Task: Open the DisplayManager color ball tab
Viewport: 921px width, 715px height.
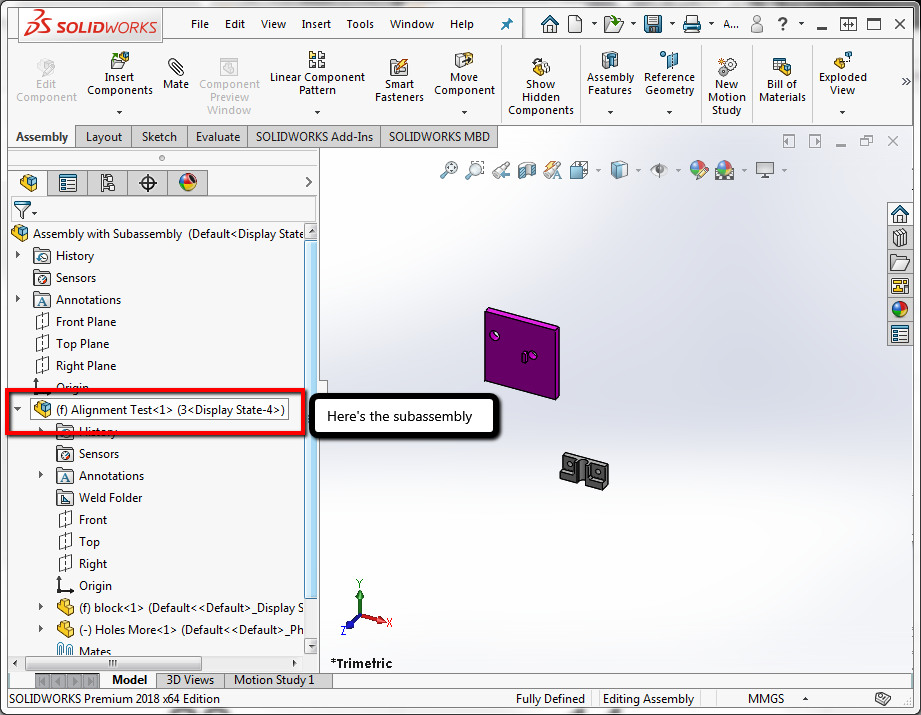Action: (187, 183)
